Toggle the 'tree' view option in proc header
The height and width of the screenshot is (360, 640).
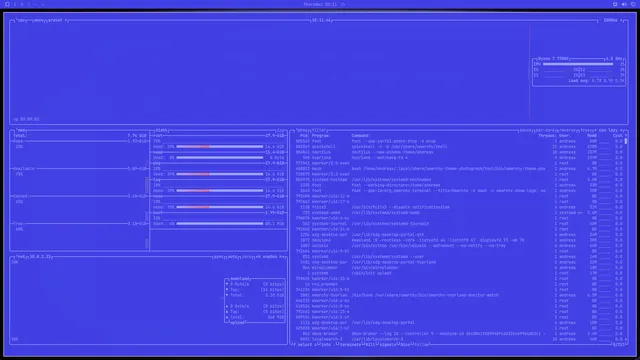coord(586,130)
